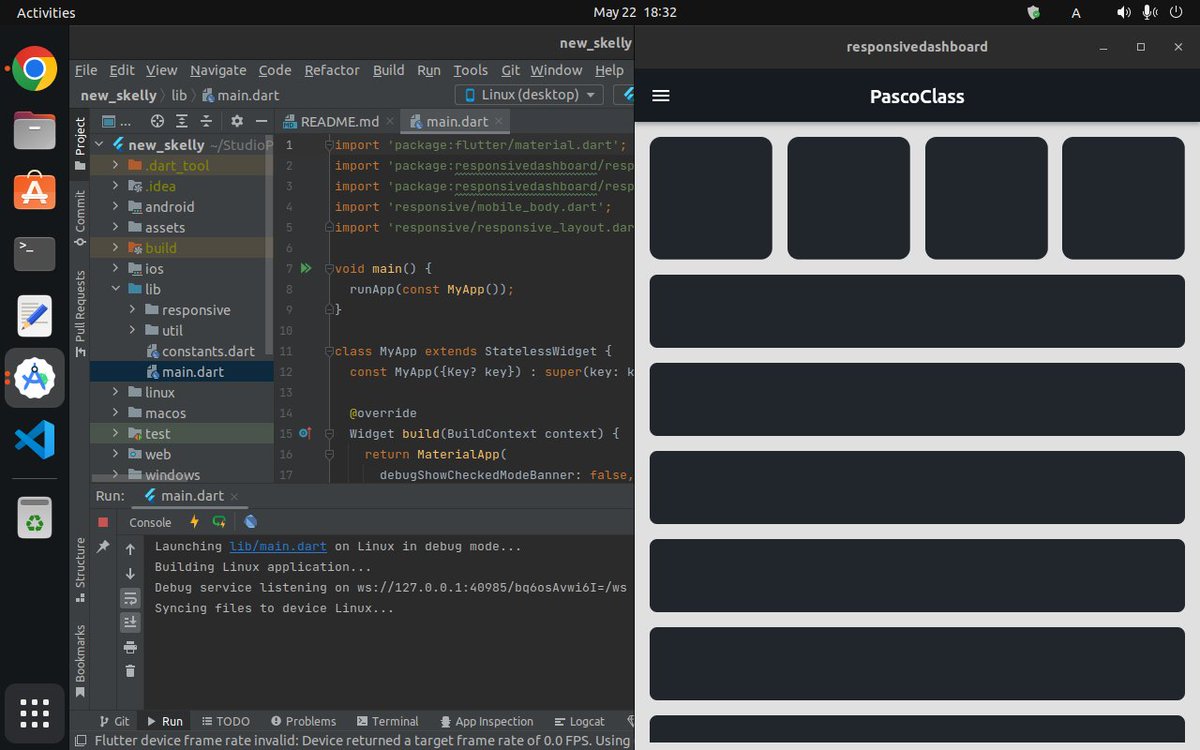Viewport: 1200px width, 750px height.
Task: Open the Refactor menu
Action: point(332,70)
